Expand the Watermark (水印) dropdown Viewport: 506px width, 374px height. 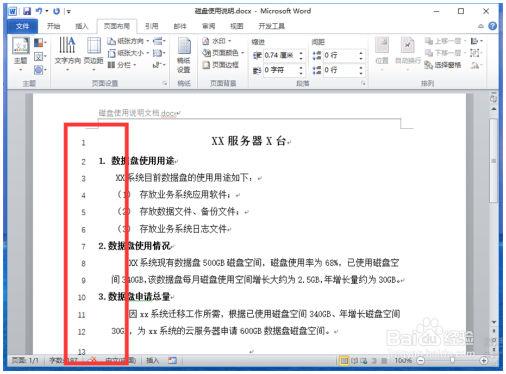point(217,41)
